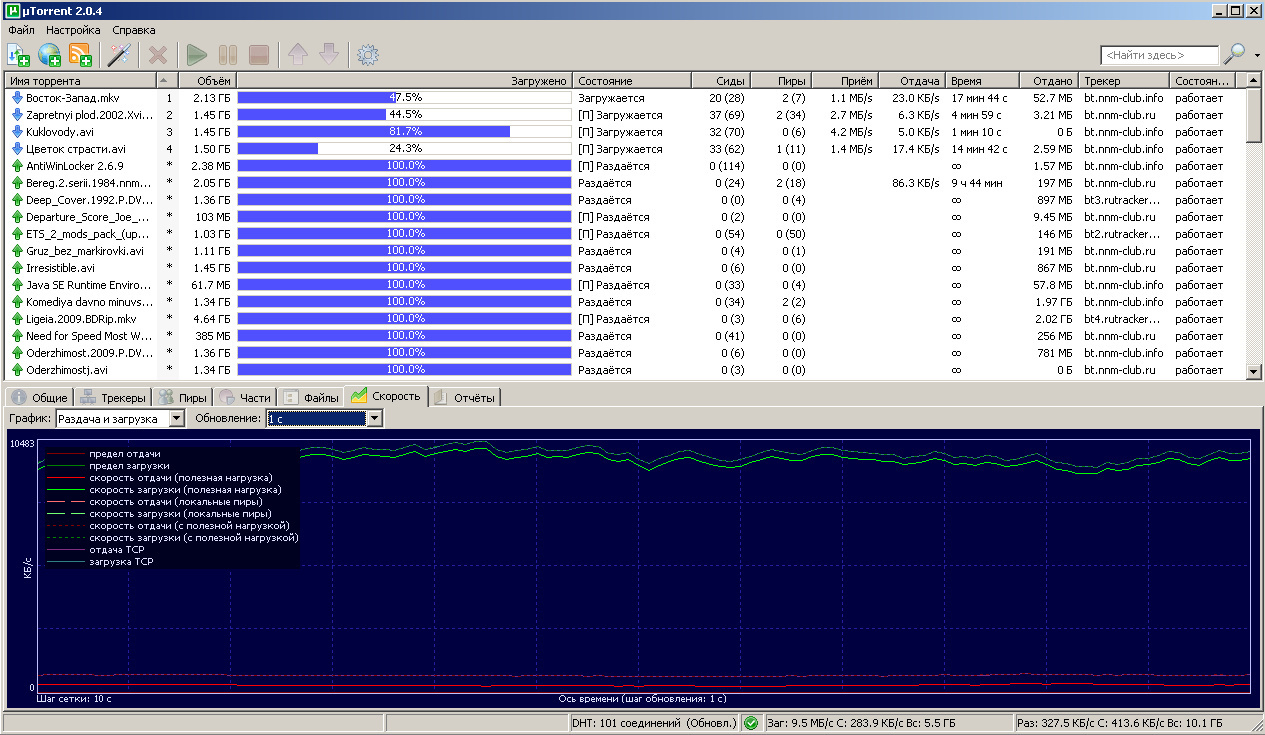Click into the Найти здесь search field
1265x735 pixels.
(x=1159, y=55)
